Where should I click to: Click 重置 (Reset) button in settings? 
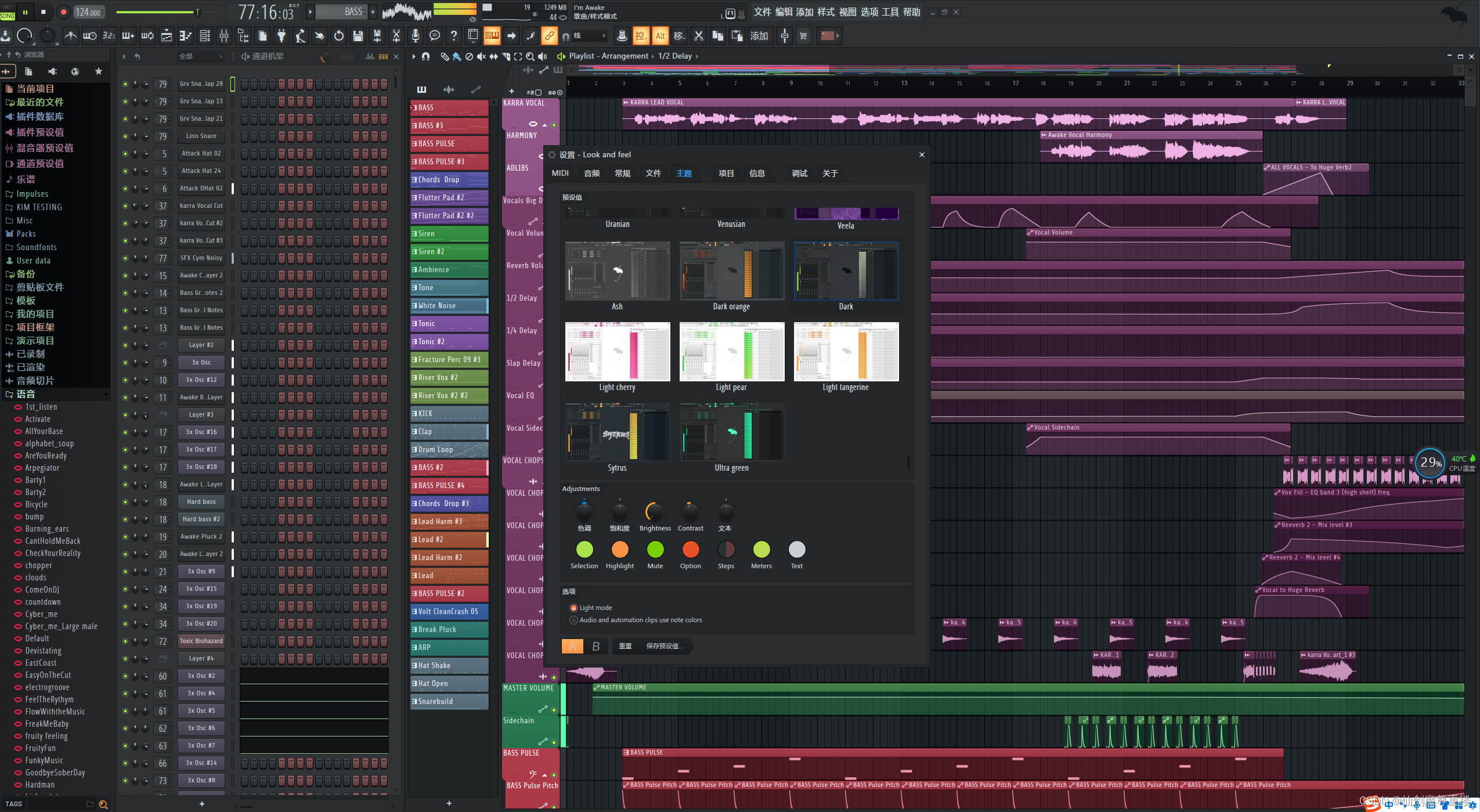coord(622,645)
